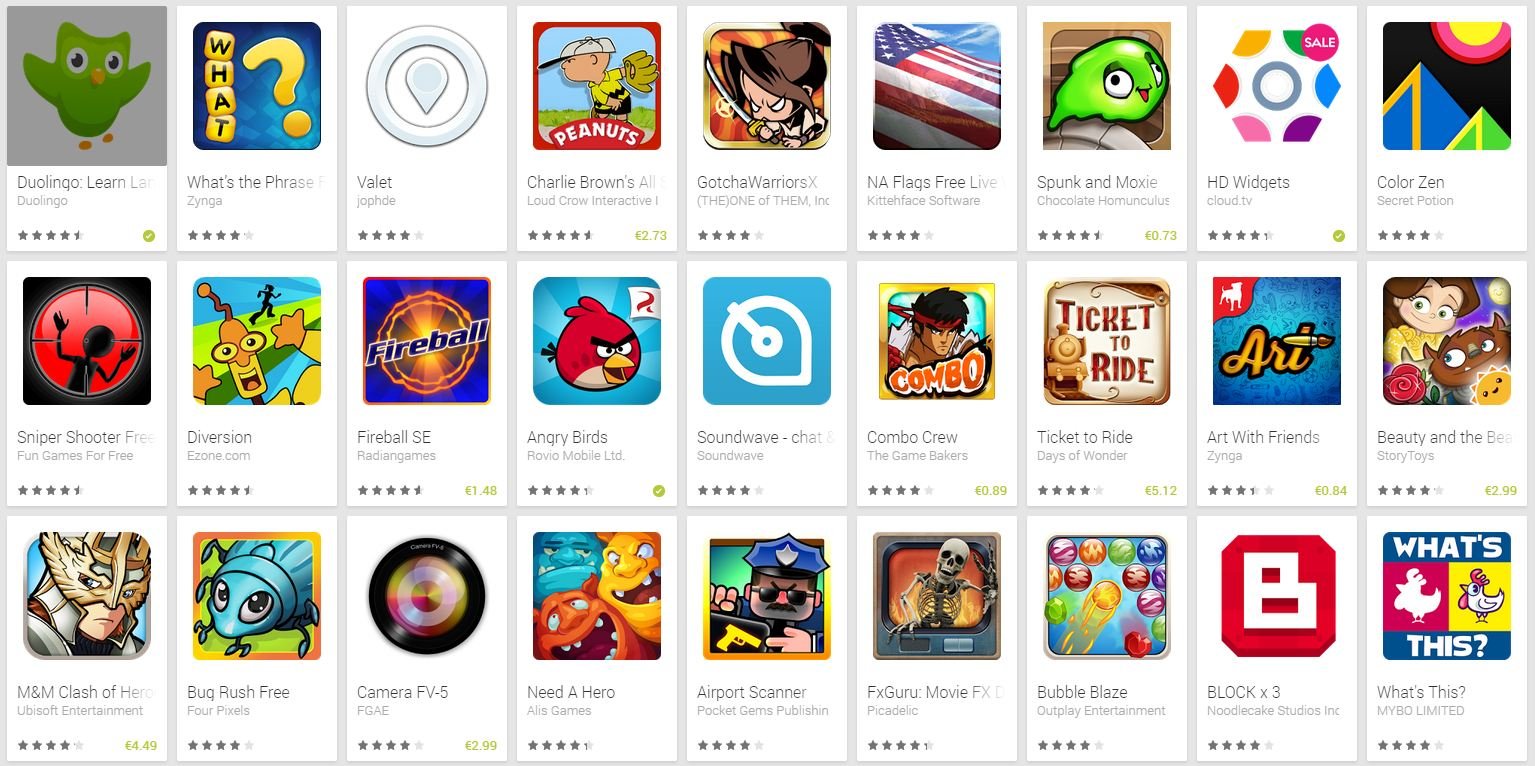This screenshot has width=1535, height=766.
Task: Open the Duolingo green owl app icon
Action: [x=87, y=86]
